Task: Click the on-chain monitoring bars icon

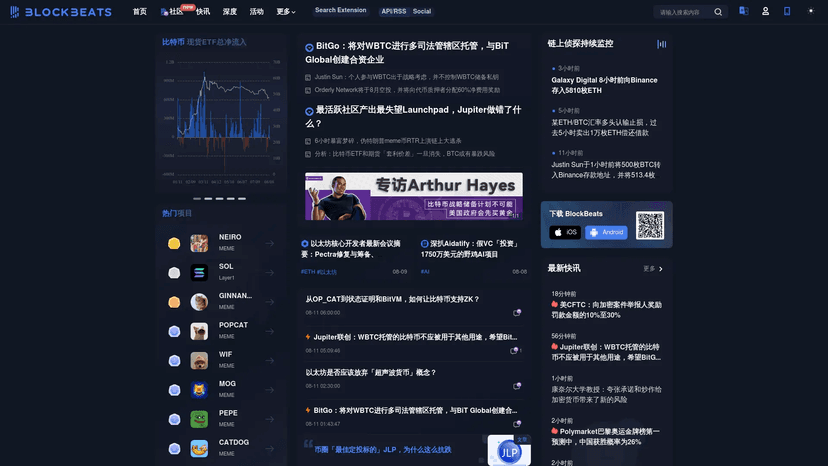Action: [x=661, y=44]
